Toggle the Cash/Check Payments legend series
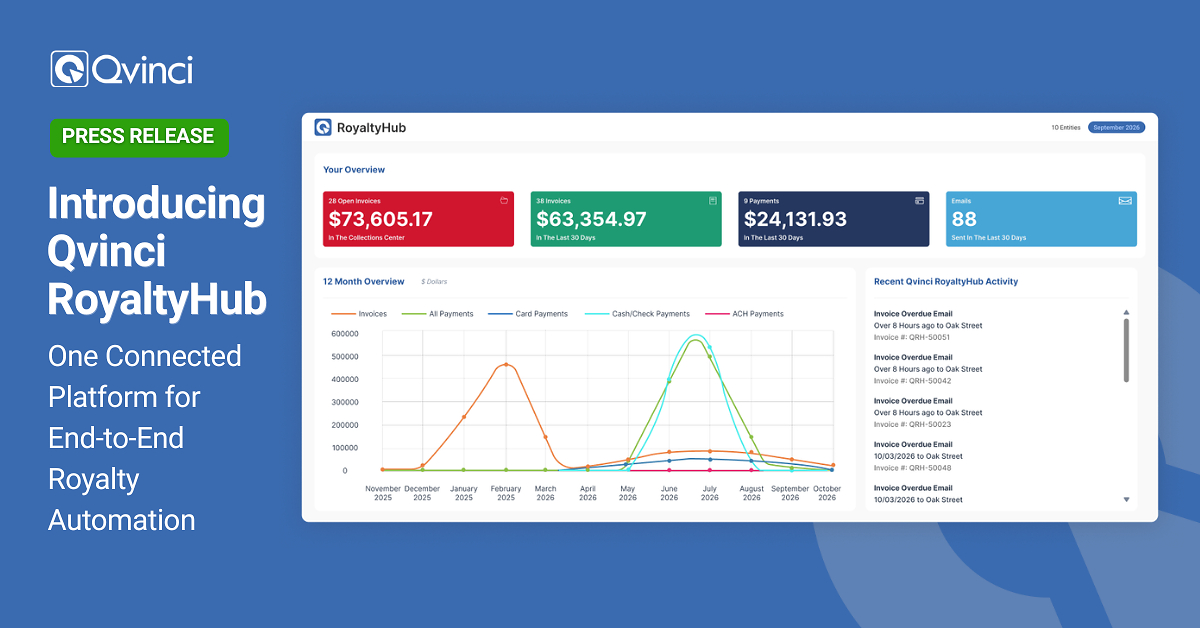Image resolution: width=1200 pixels, height=628 pixels. point(637,314)
